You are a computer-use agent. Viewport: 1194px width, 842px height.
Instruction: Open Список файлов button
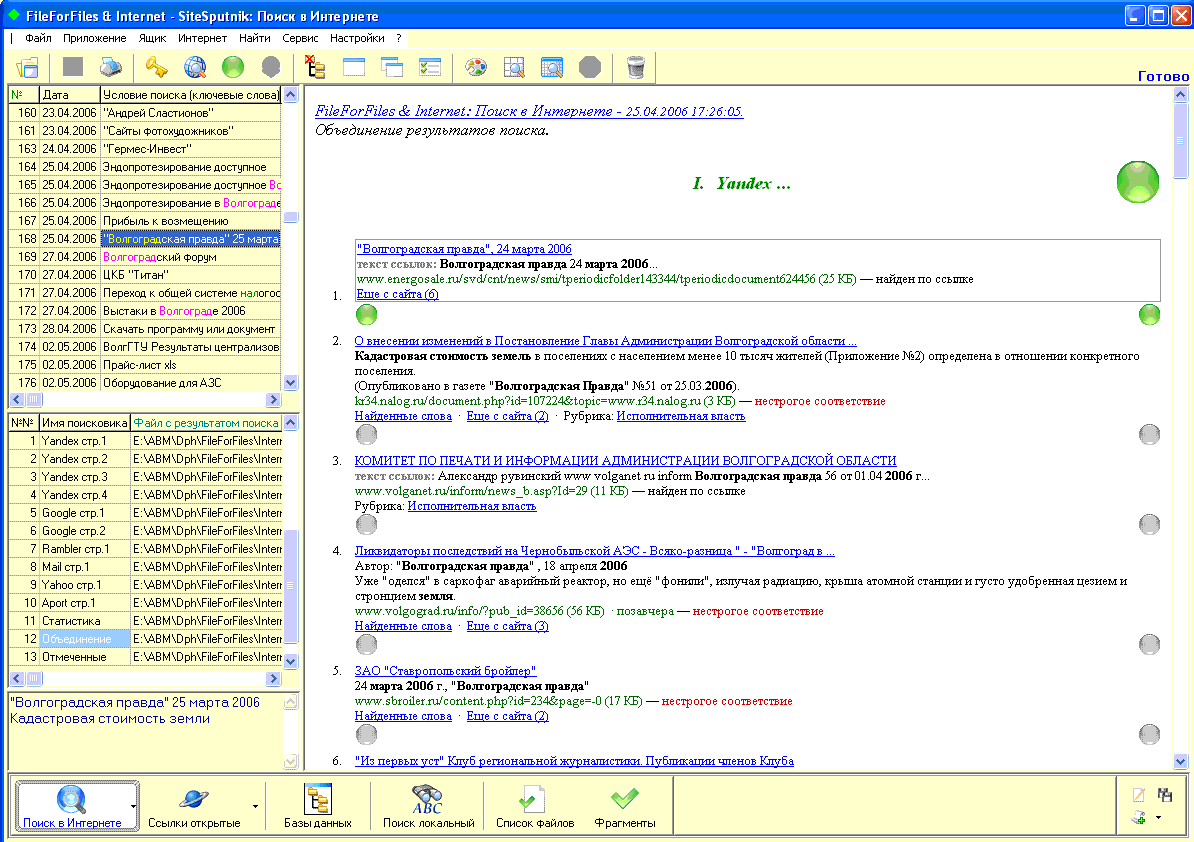pos(535,805)
